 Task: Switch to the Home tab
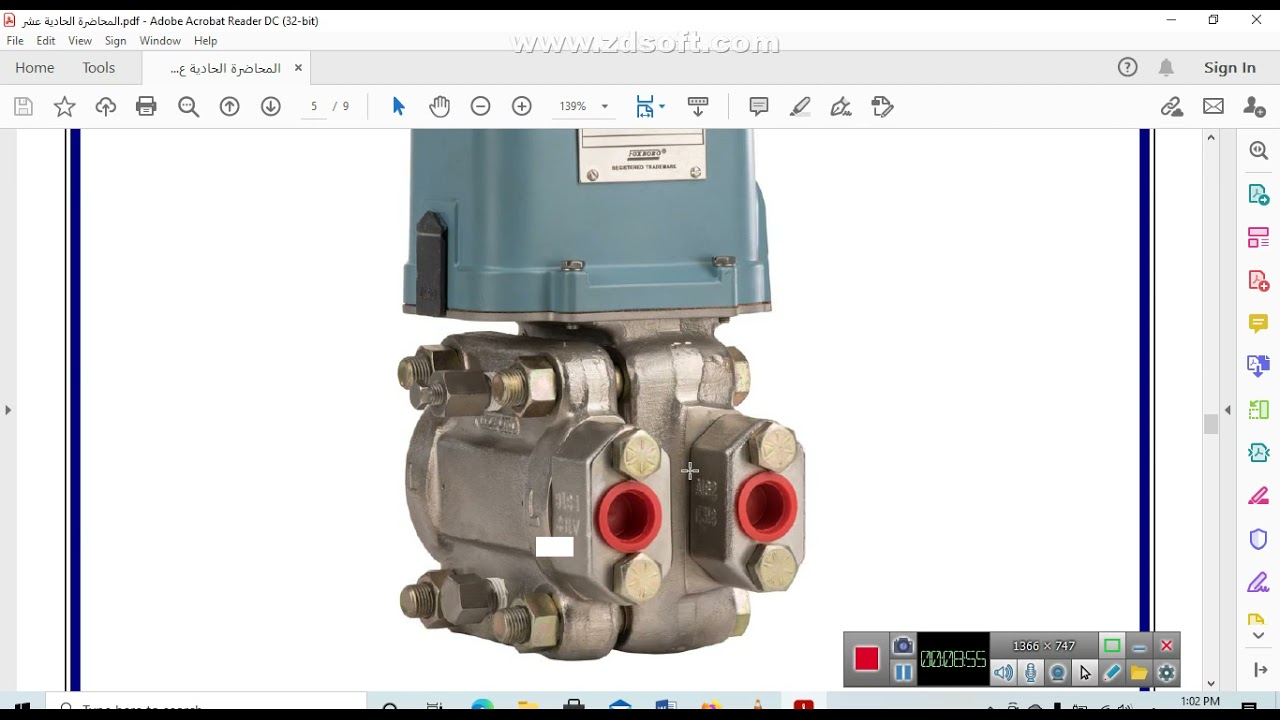point(35,68)
